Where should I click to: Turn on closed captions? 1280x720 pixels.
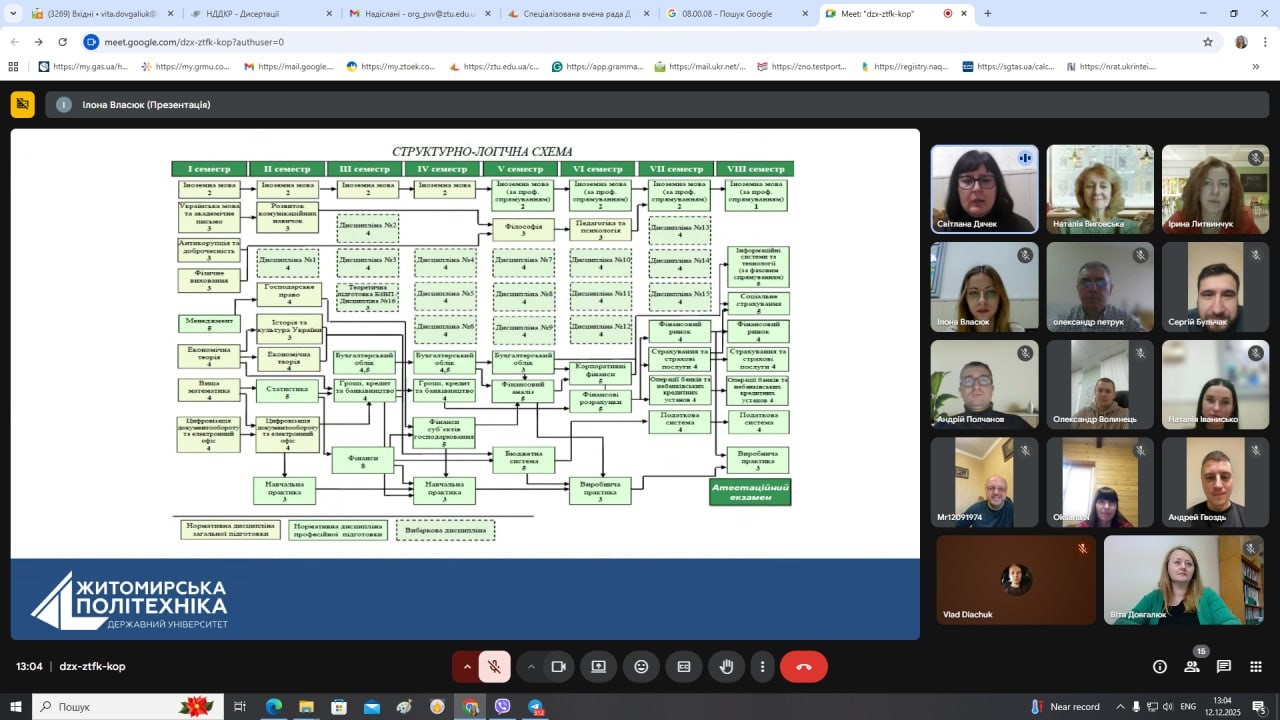684,667
